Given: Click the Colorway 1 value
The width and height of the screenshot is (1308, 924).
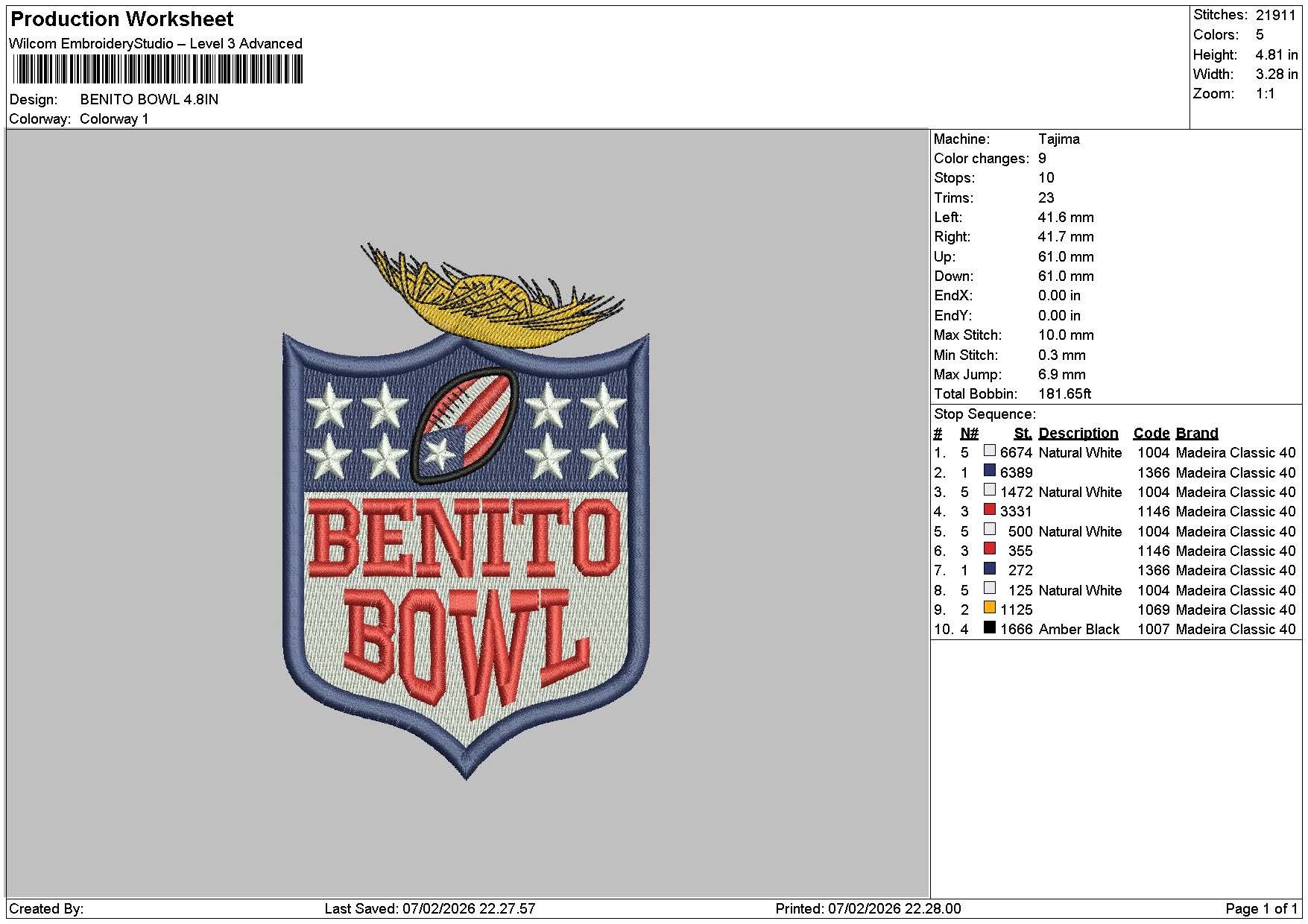Looking at the screenshot, I should point(114,118).
